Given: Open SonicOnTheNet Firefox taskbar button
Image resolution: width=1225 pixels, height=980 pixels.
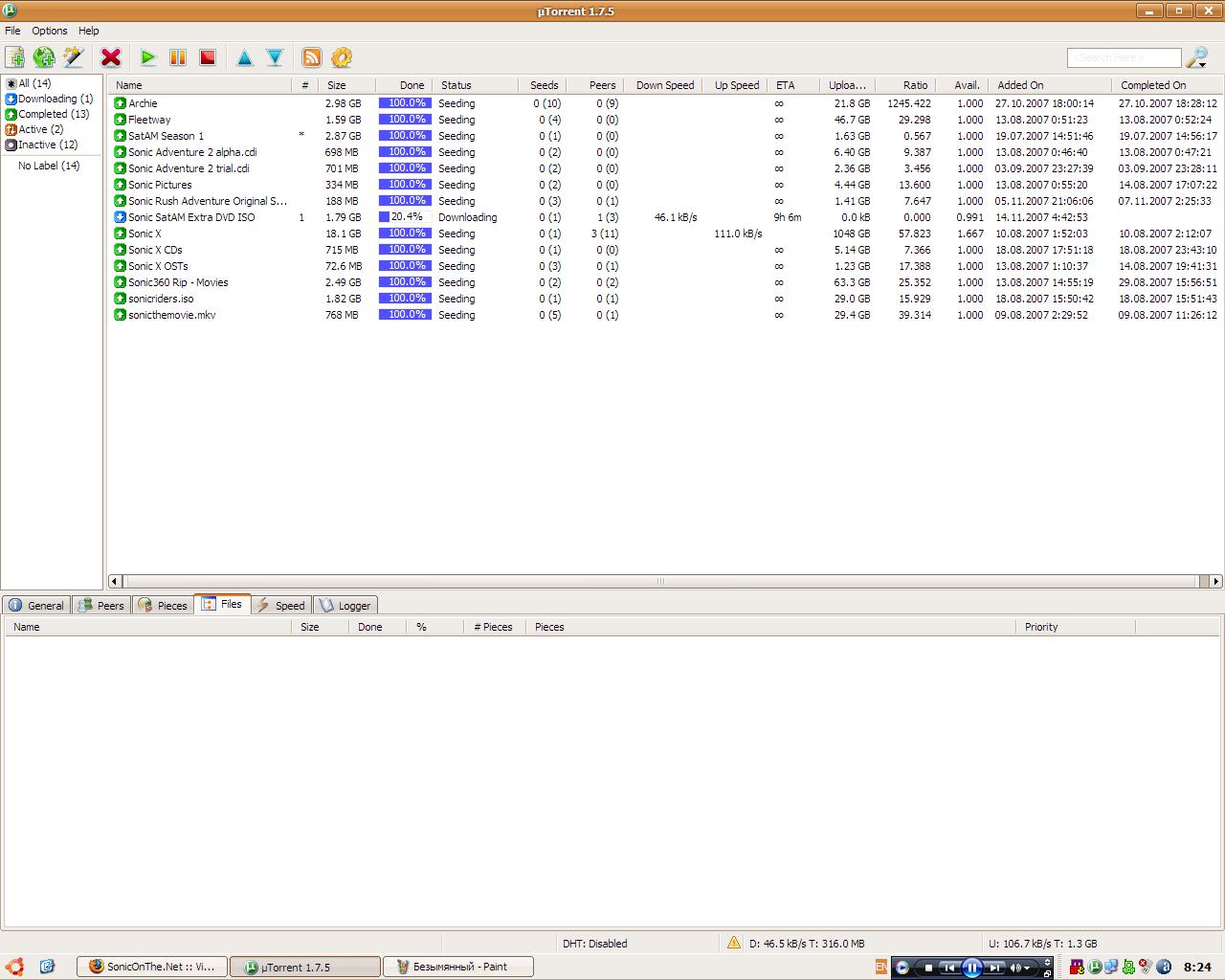Looking at the screenshot, I should tap(152, 967).
